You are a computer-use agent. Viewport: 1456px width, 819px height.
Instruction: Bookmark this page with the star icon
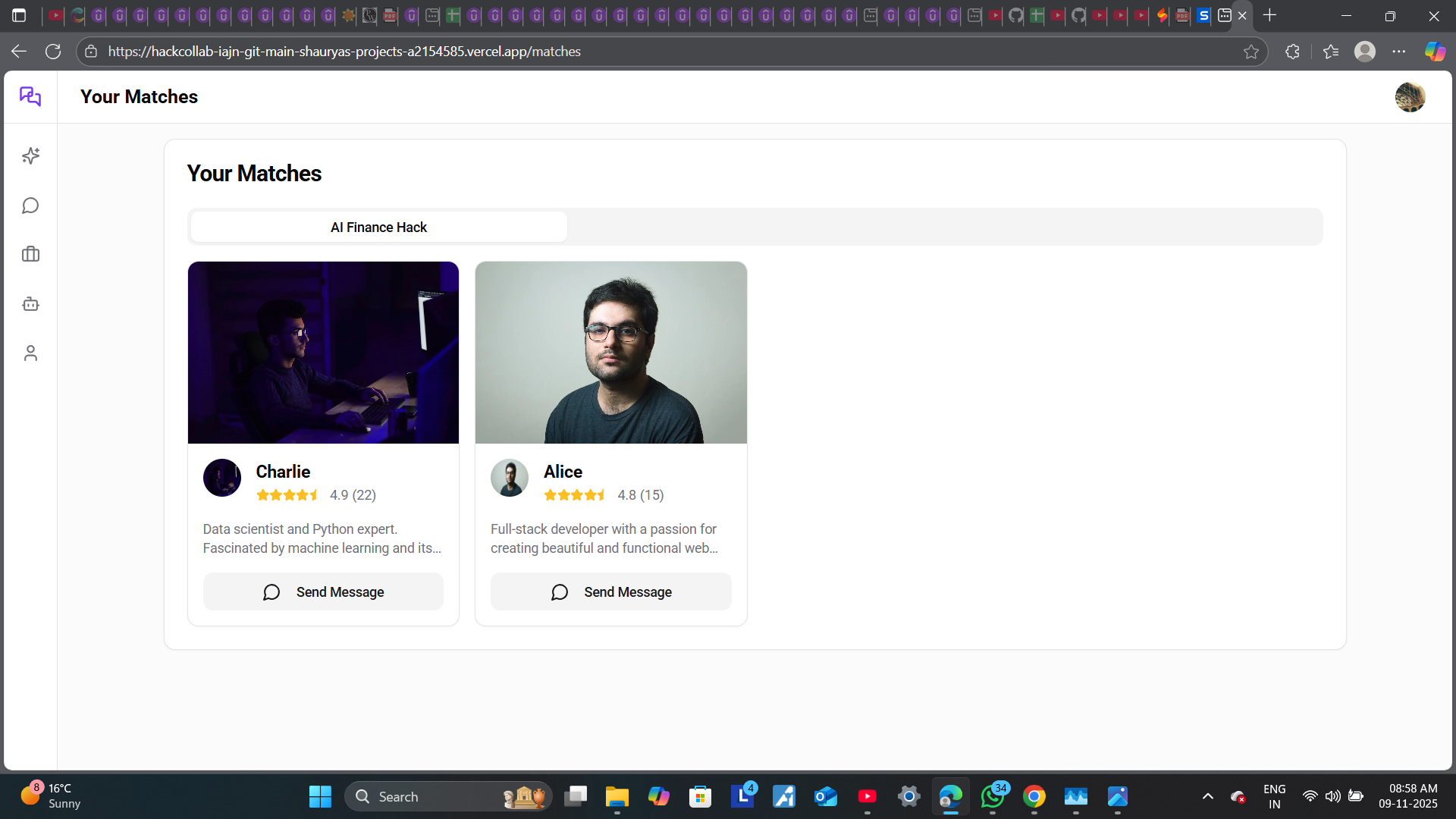(1251, 52)
